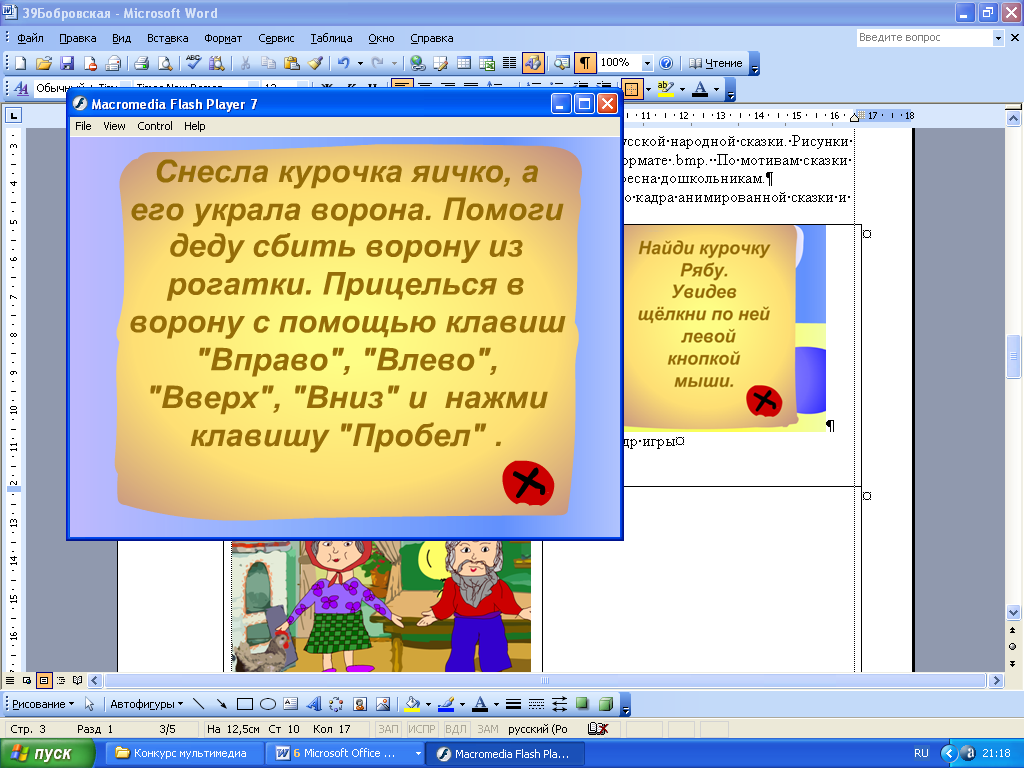Open the zoom 100% dropdown
This screenshot has width=1024, height=768.
point(647,63)
